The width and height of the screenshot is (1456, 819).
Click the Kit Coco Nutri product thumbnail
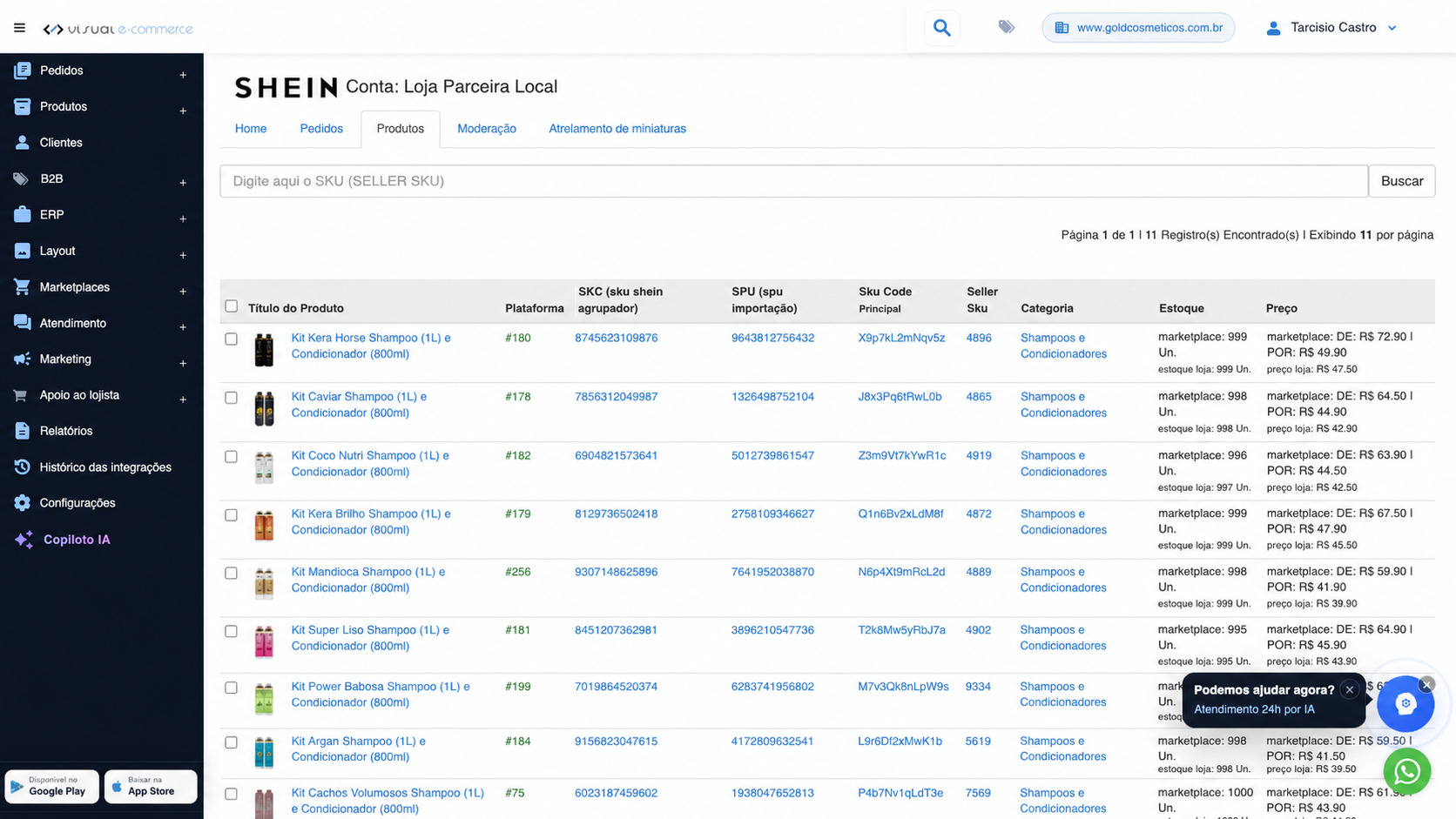pos(264,467)
